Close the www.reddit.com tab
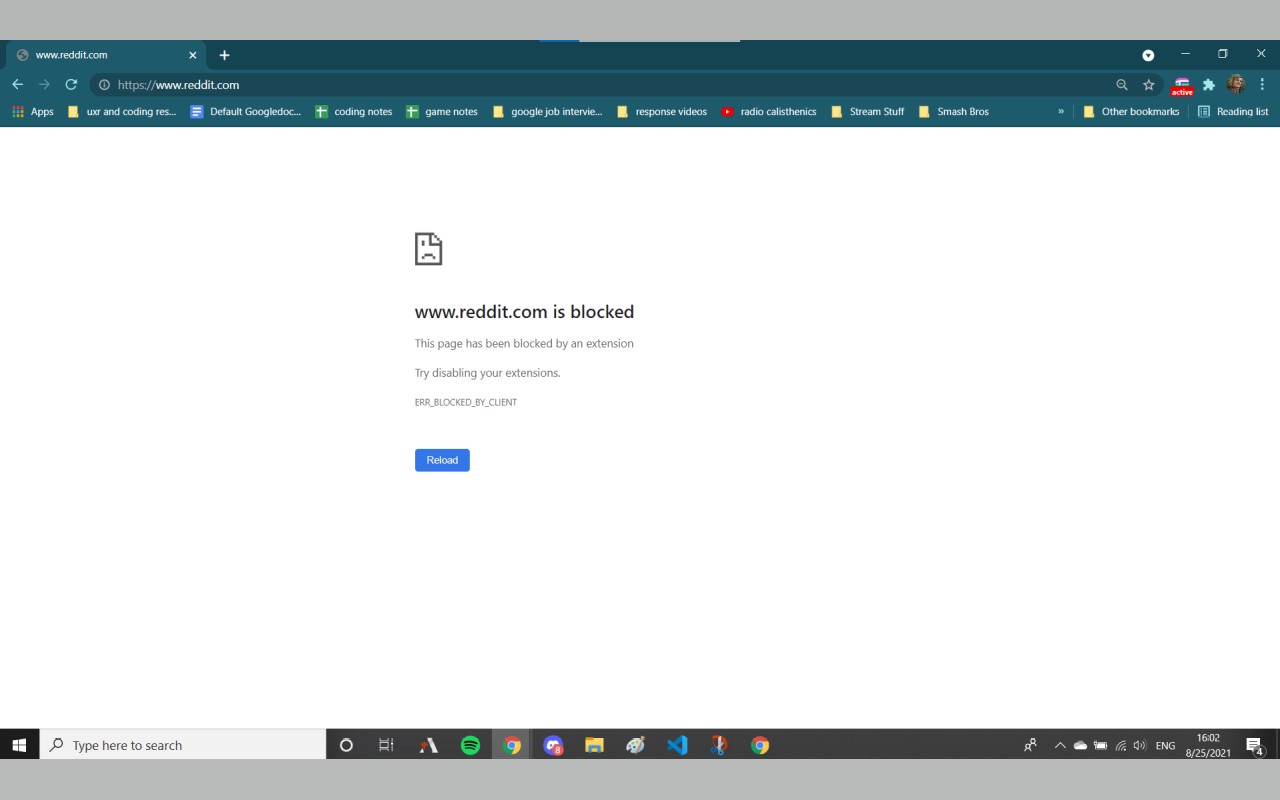 click(x=193, y=55)
